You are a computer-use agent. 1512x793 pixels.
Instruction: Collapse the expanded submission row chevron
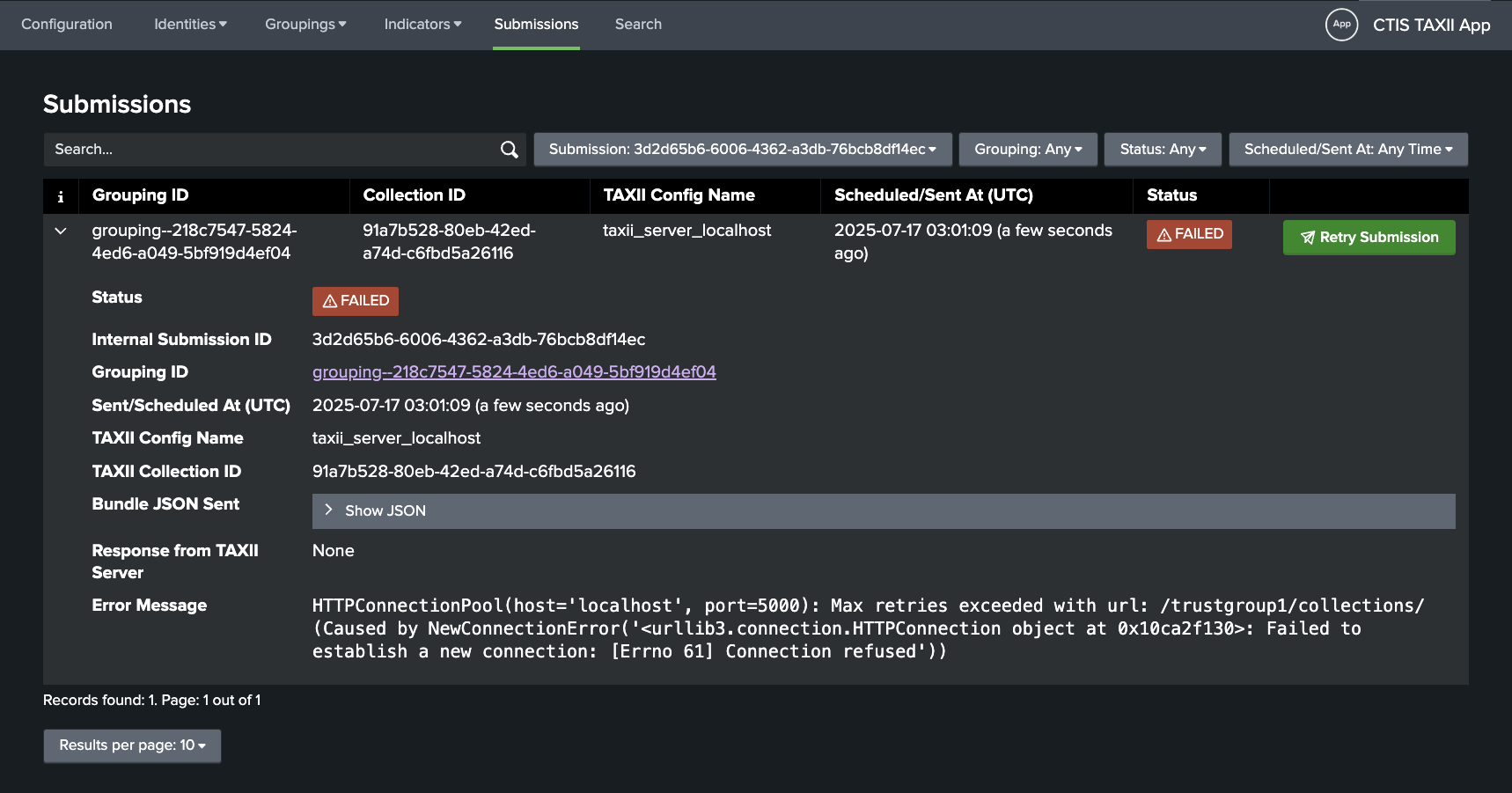pos(61,231)
